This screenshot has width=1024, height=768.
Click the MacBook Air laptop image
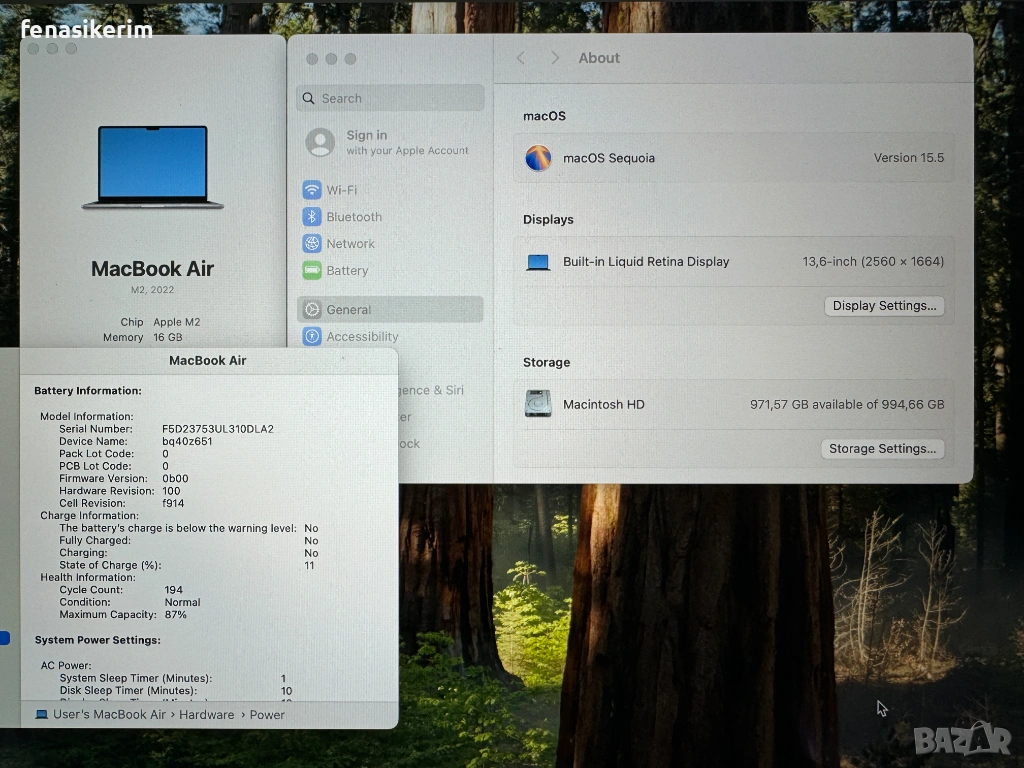click(x=153, y=167)
